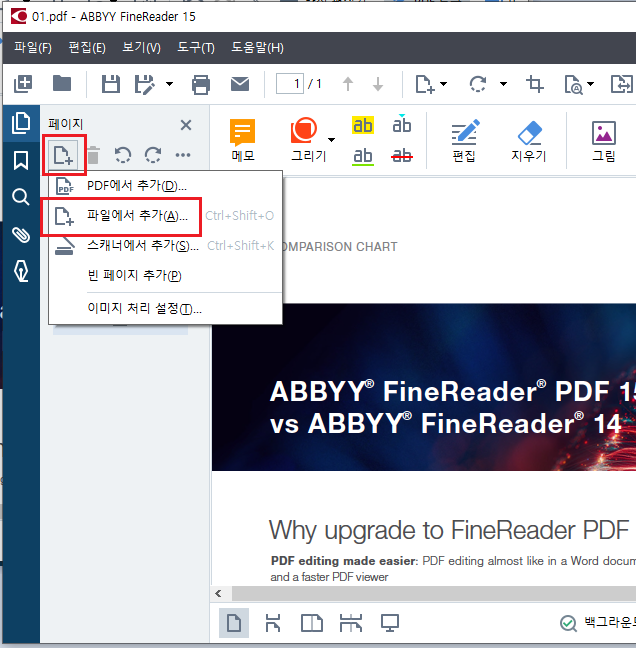Open the Help menu 도움말(H)
The height and width of the screenshot is (648, 636).
(257, 48)
